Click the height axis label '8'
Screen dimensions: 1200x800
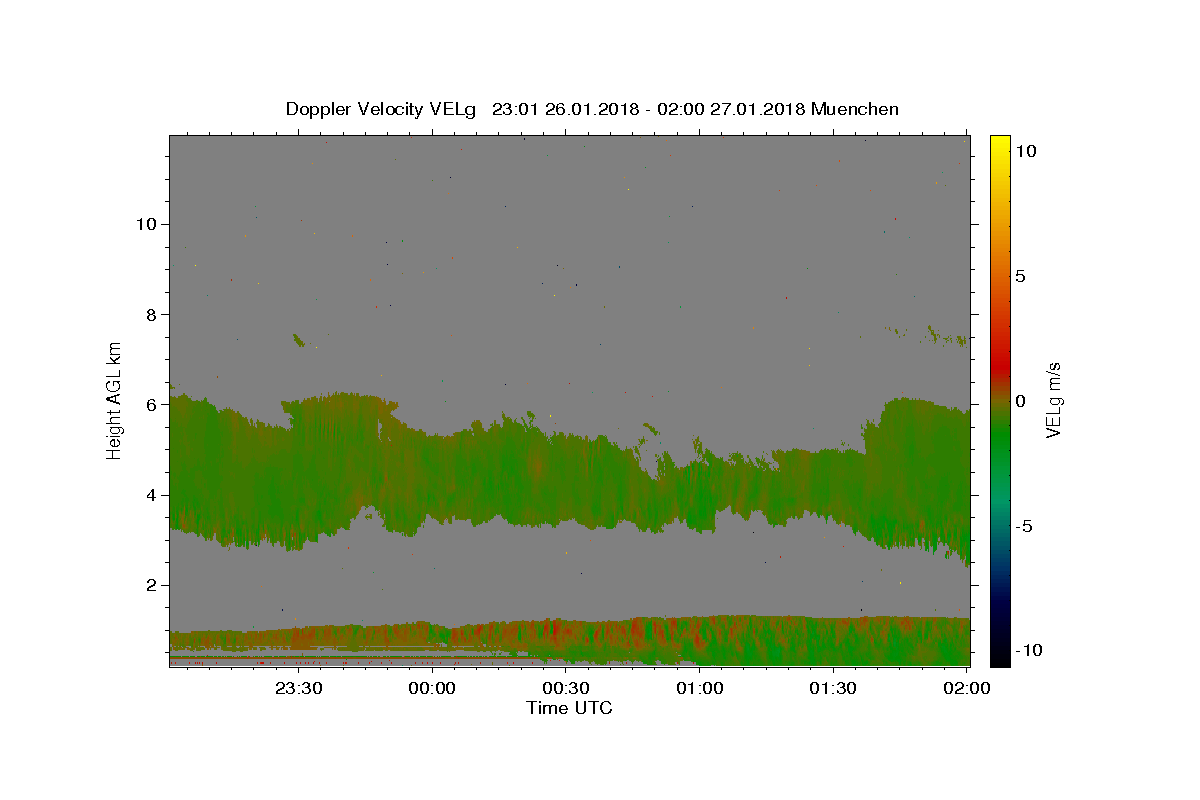(149, 314)
